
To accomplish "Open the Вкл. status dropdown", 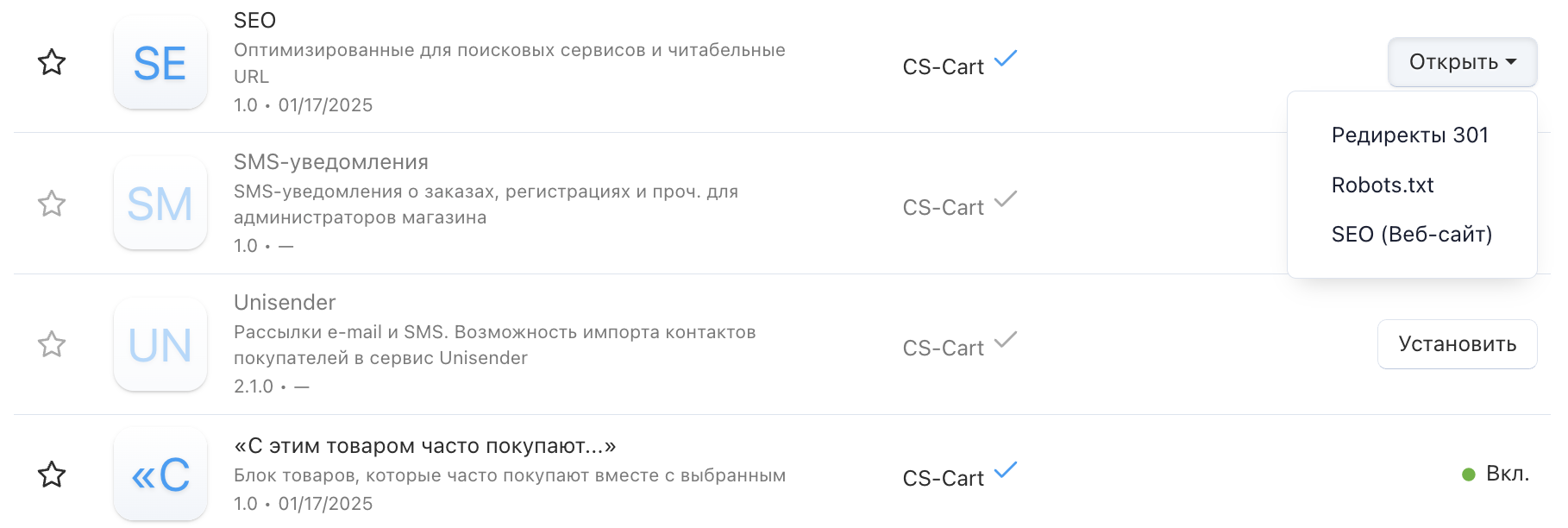I will (x=1496, y=474).
